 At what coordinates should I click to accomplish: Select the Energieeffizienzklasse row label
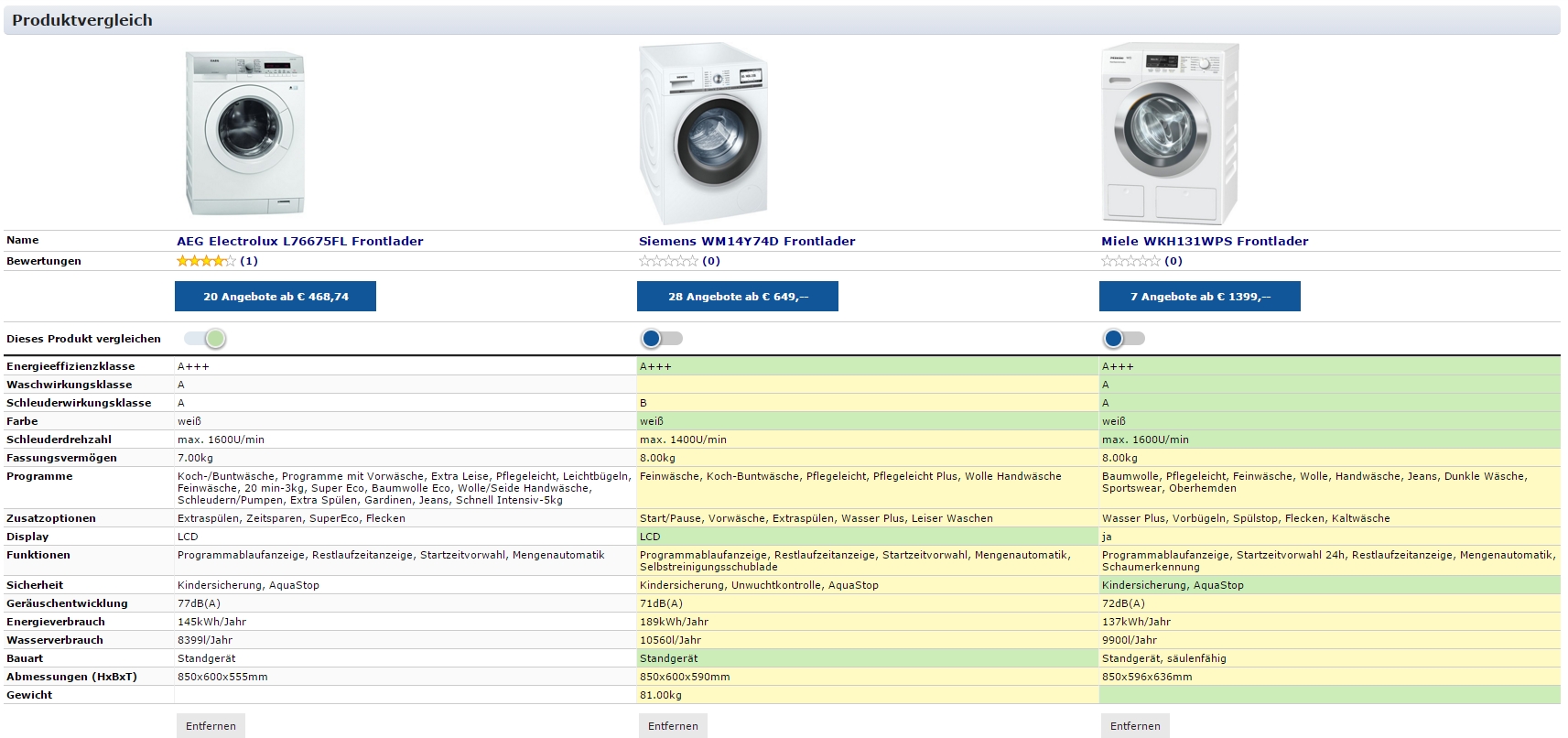70,366
